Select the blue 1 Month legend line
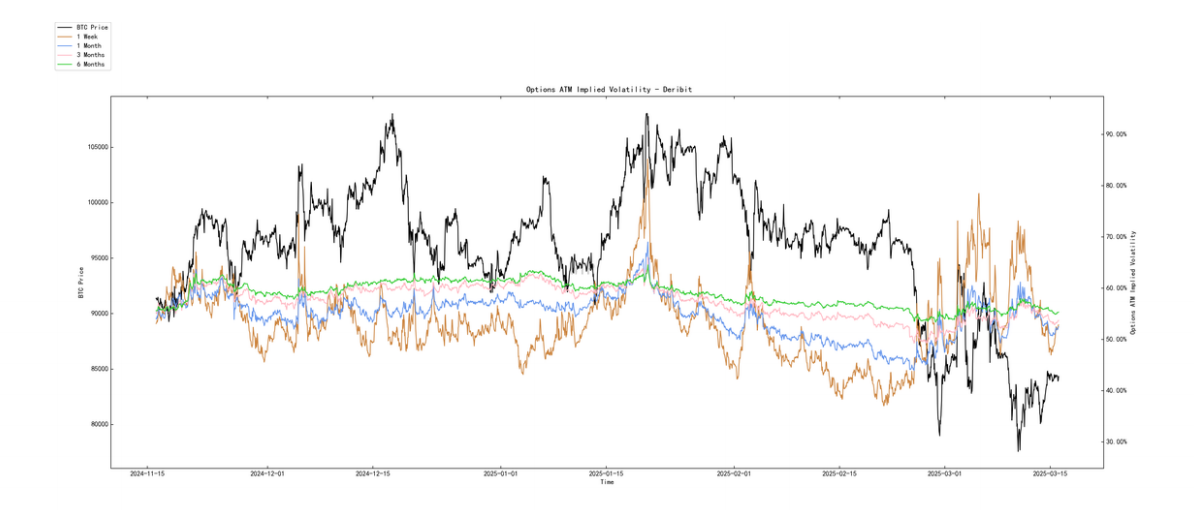The width and height of the screenshot is (1194, 510). 66,46
